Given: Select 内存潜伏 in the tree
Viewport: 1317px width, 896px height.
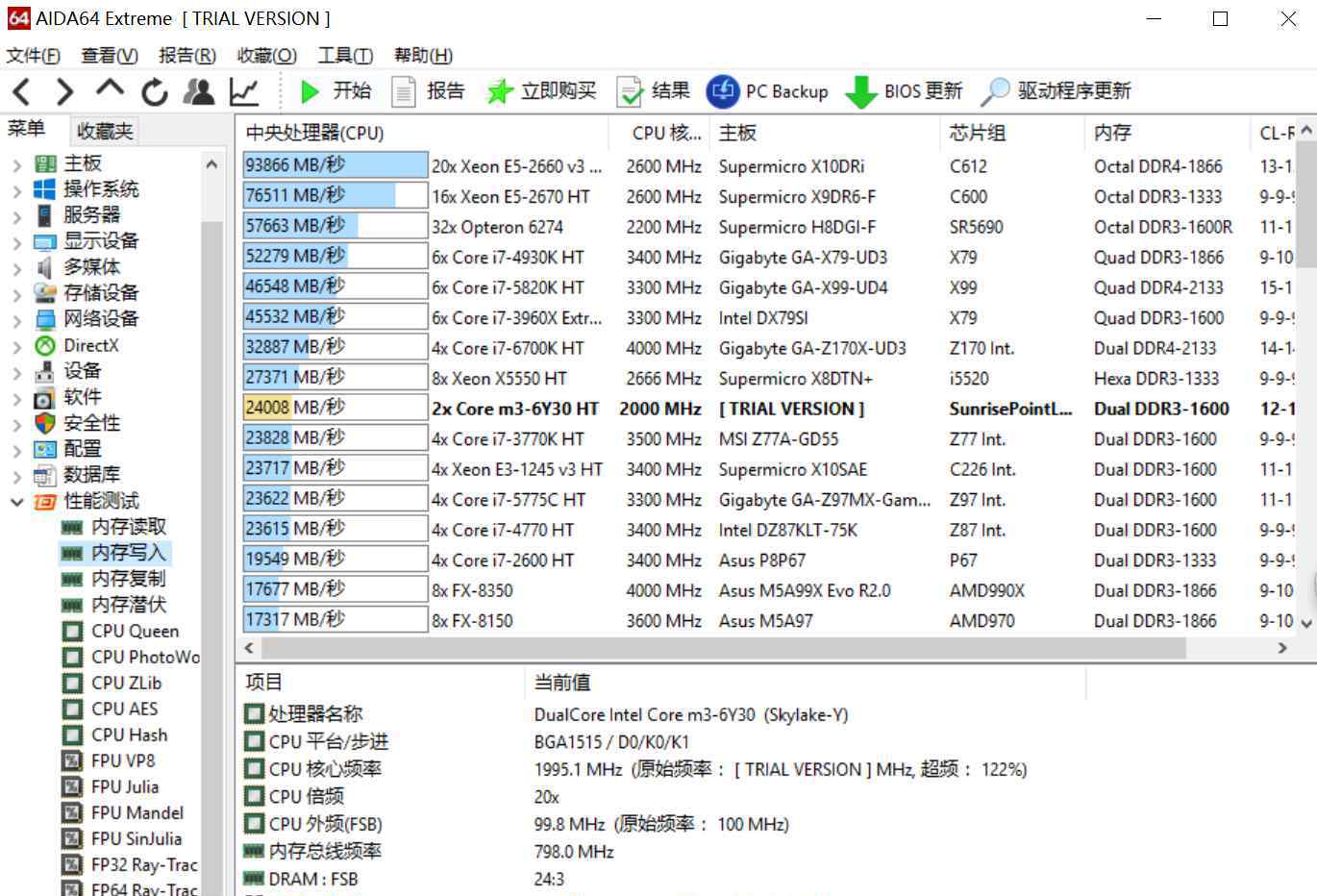Looking at the screenshot, I should (129, 605).
